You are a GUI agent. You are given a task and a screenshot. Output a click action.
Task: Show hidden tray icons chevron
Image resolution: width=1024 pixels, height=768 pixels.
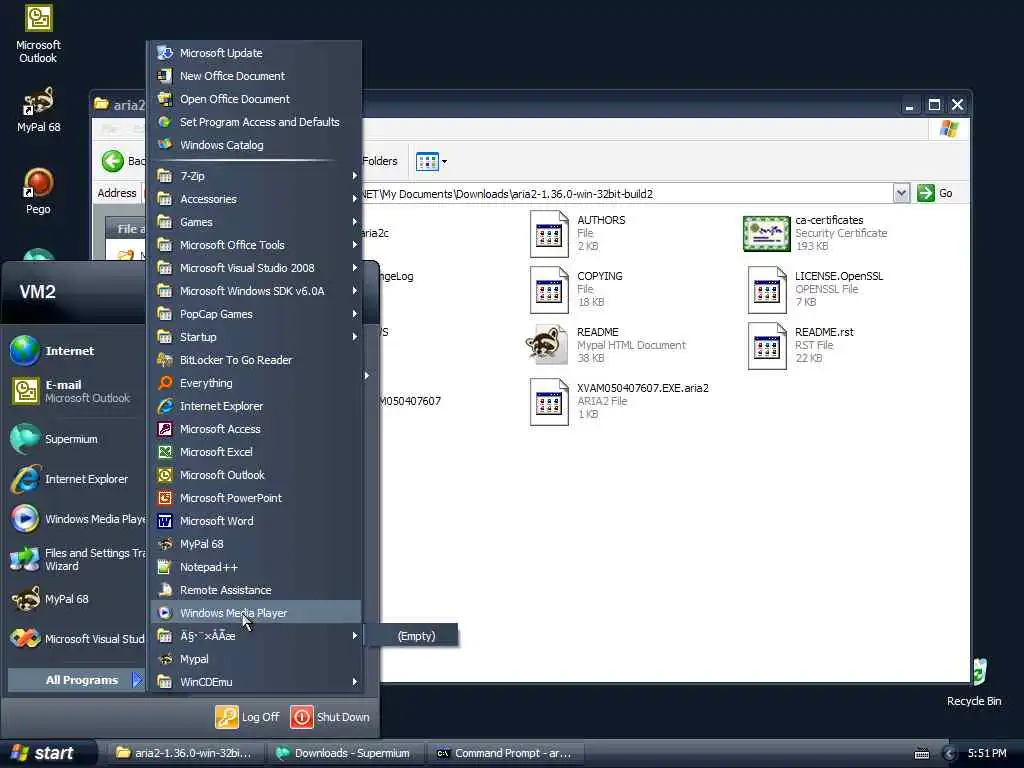click(949, 754)
